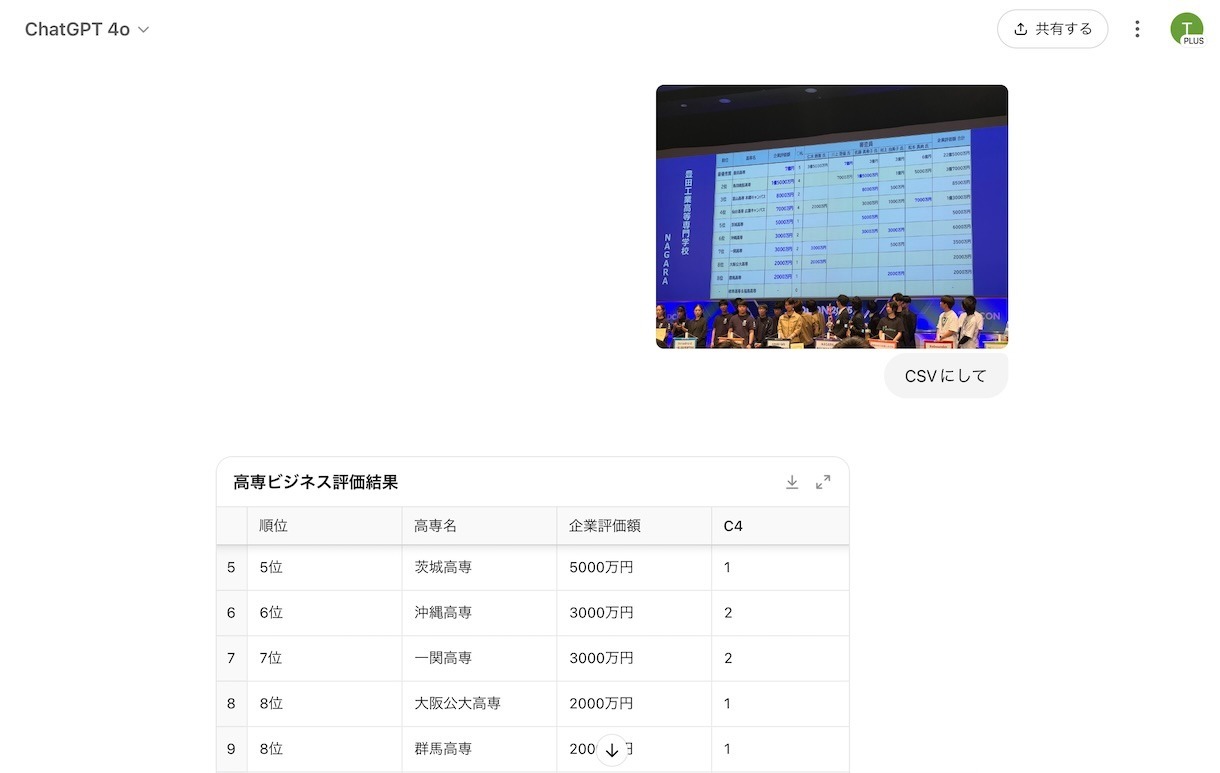The width and height of the screenshot is (1220, 773).
Task: Click the 'CSVにして' message bubble
Action: [x=946, y=376]
